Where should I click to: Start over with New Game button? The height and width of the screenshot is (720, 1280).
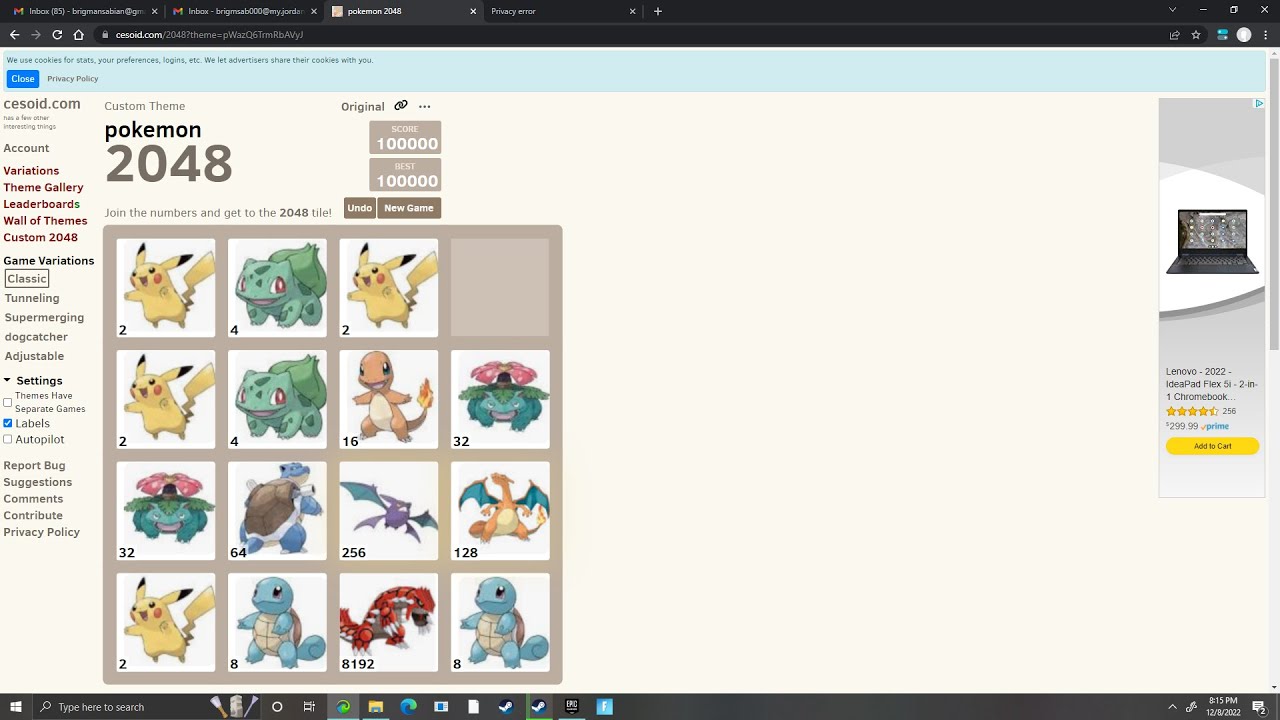409,208
